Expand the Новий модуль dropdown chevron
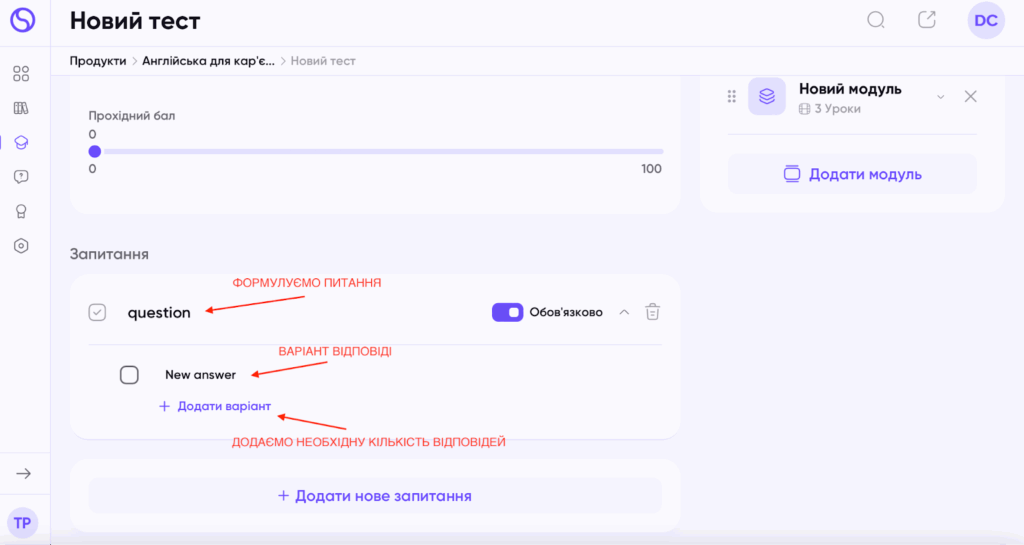Screen dimensions: 1024x545 [x=940, y=97]
